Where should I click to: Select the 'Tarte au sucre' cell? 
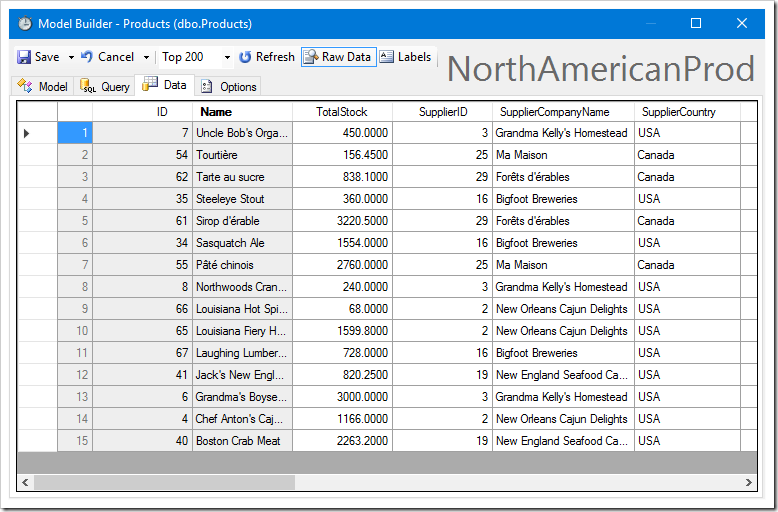click(243, 177)
